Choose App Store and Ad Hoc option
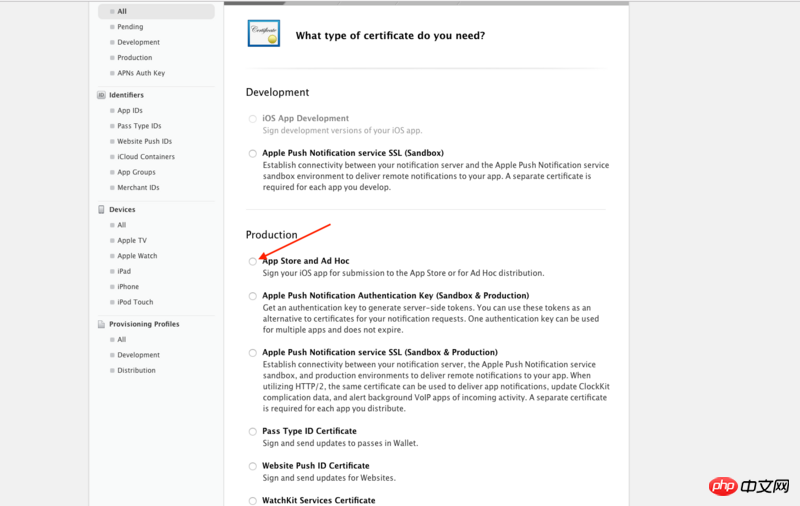Viewport: 800px width, 506px height. click(253, 262)
